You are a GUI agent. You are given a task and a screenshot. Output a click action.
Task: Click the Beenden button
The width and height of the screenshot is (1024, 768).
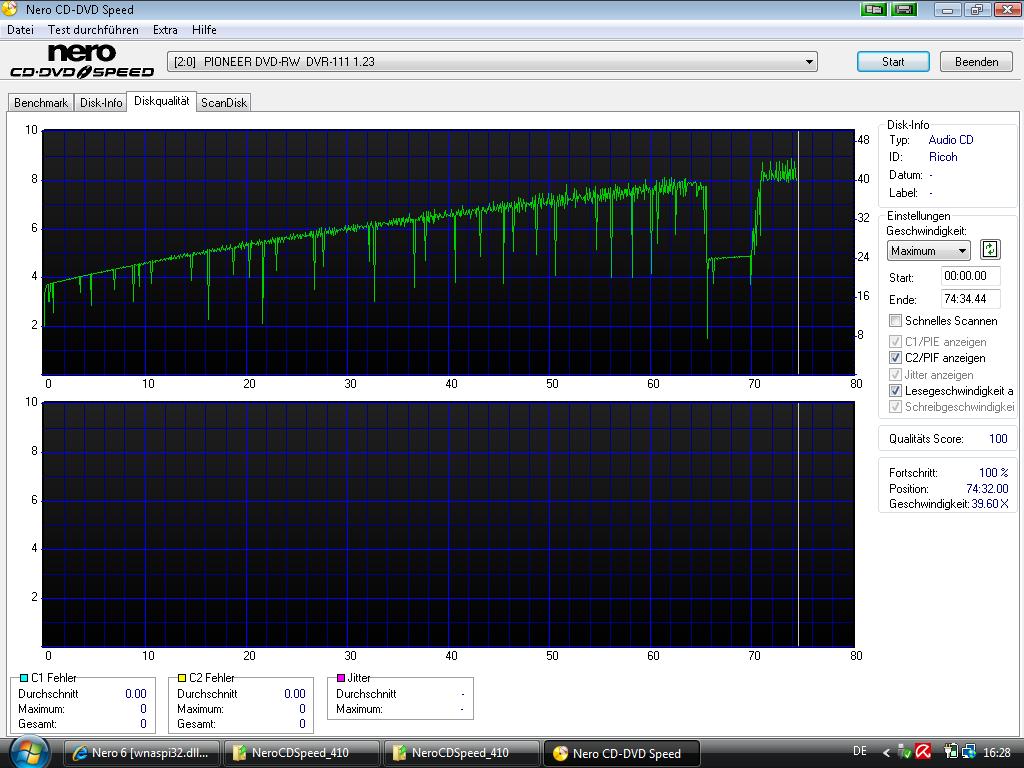pyautogui.click(x=976, y=62)
